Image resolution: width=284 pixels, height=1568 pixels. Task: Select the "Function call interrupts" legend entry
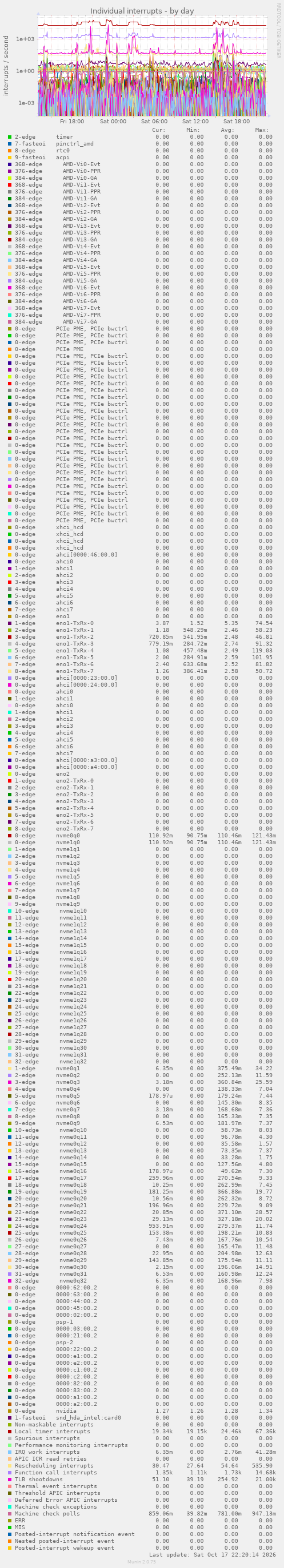click(x=56, y=1473)
